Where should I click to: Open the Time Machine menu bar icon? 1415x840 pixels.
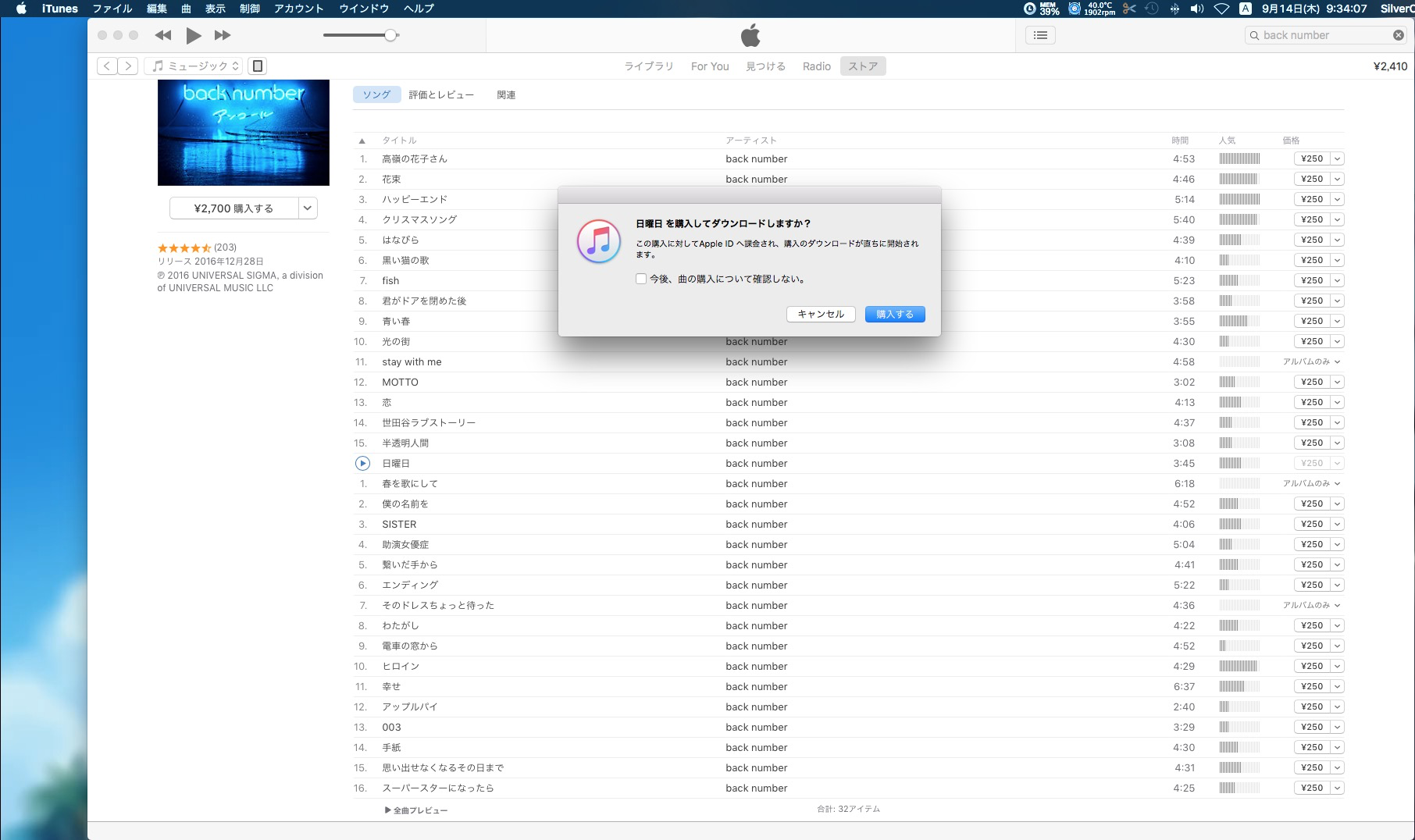1152,9
